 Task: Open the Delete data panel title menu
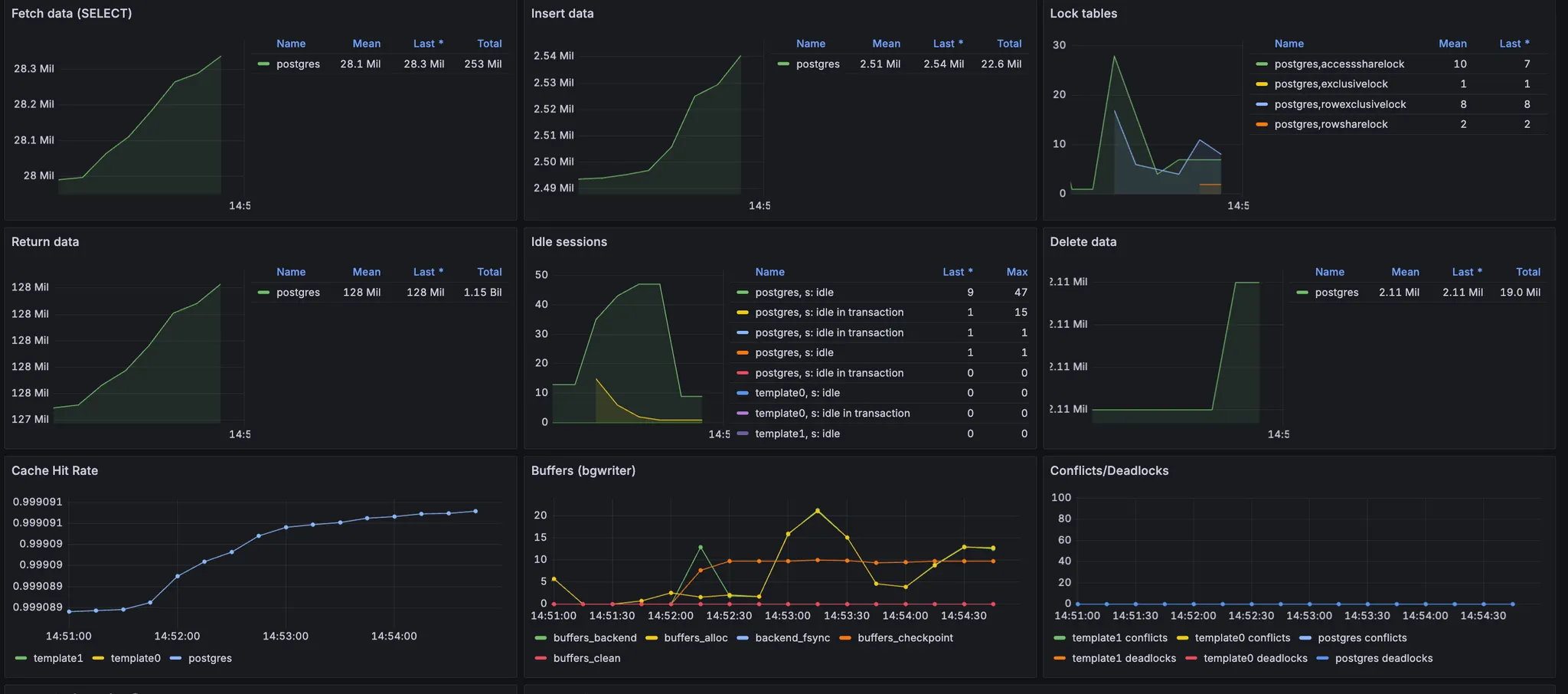point(1083,241)
